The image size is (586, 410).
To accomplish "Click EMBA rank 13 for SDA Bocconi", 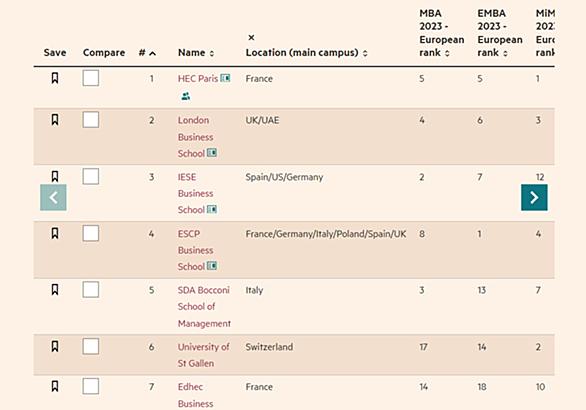I will coord(482,290).
